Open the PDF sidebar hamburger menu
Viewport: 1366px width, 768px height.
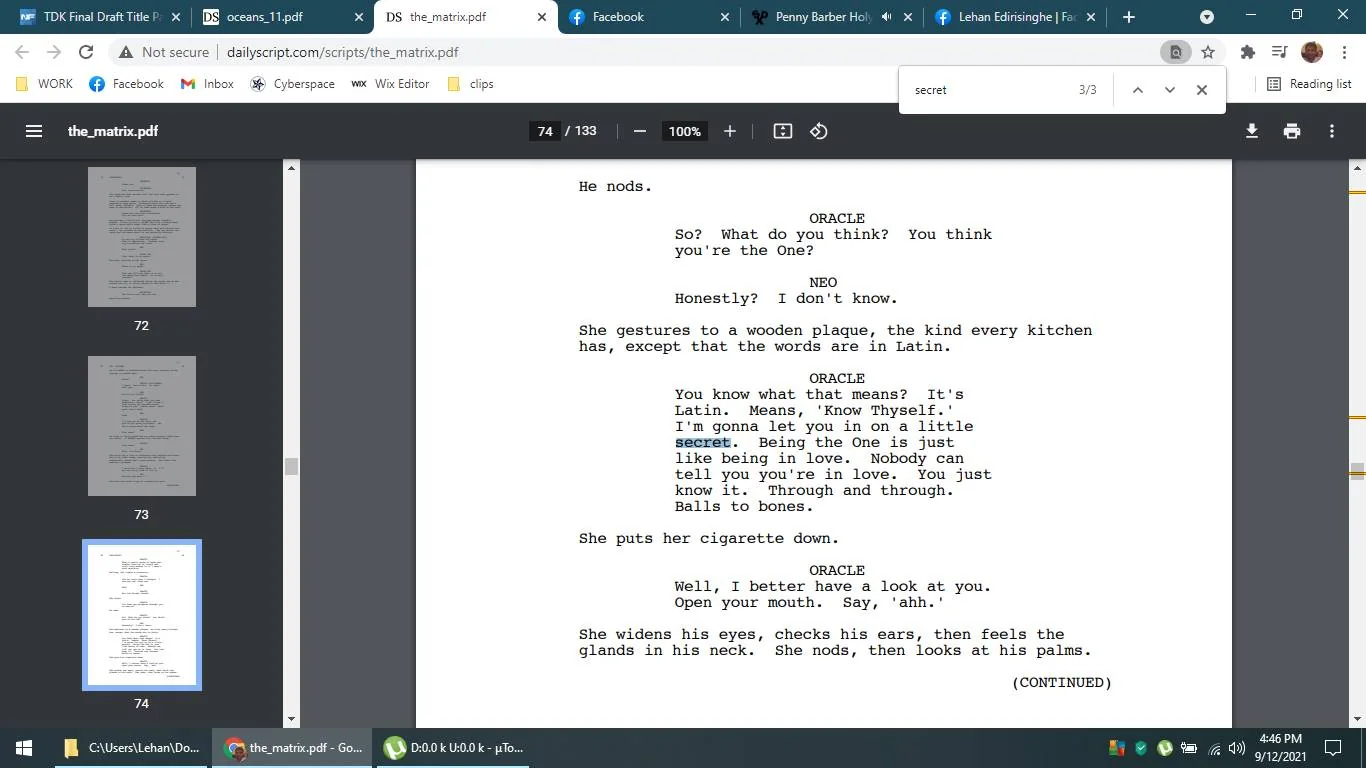34,131
